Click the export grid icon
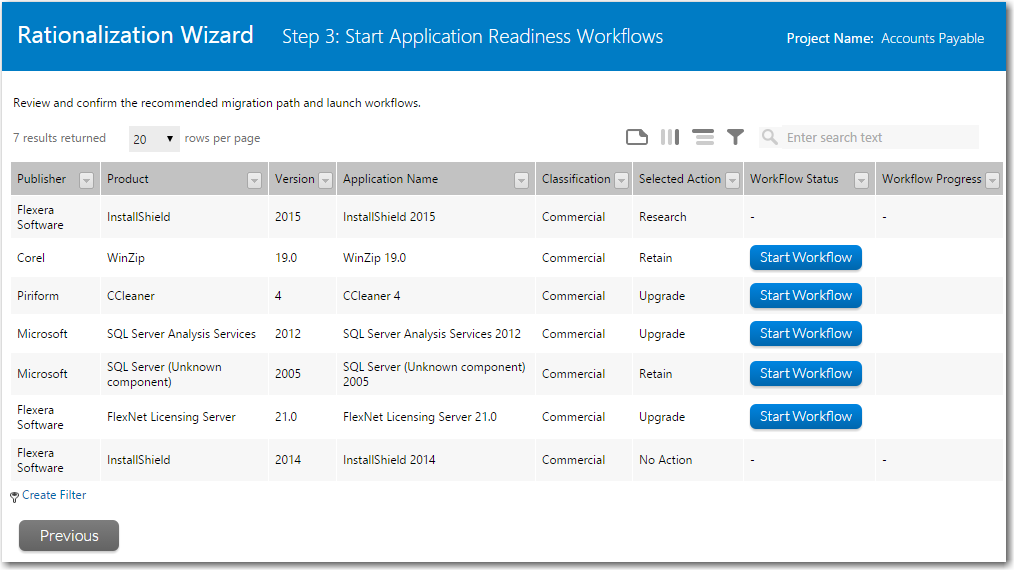1014x570 pixels. click(x=637, y=137)
